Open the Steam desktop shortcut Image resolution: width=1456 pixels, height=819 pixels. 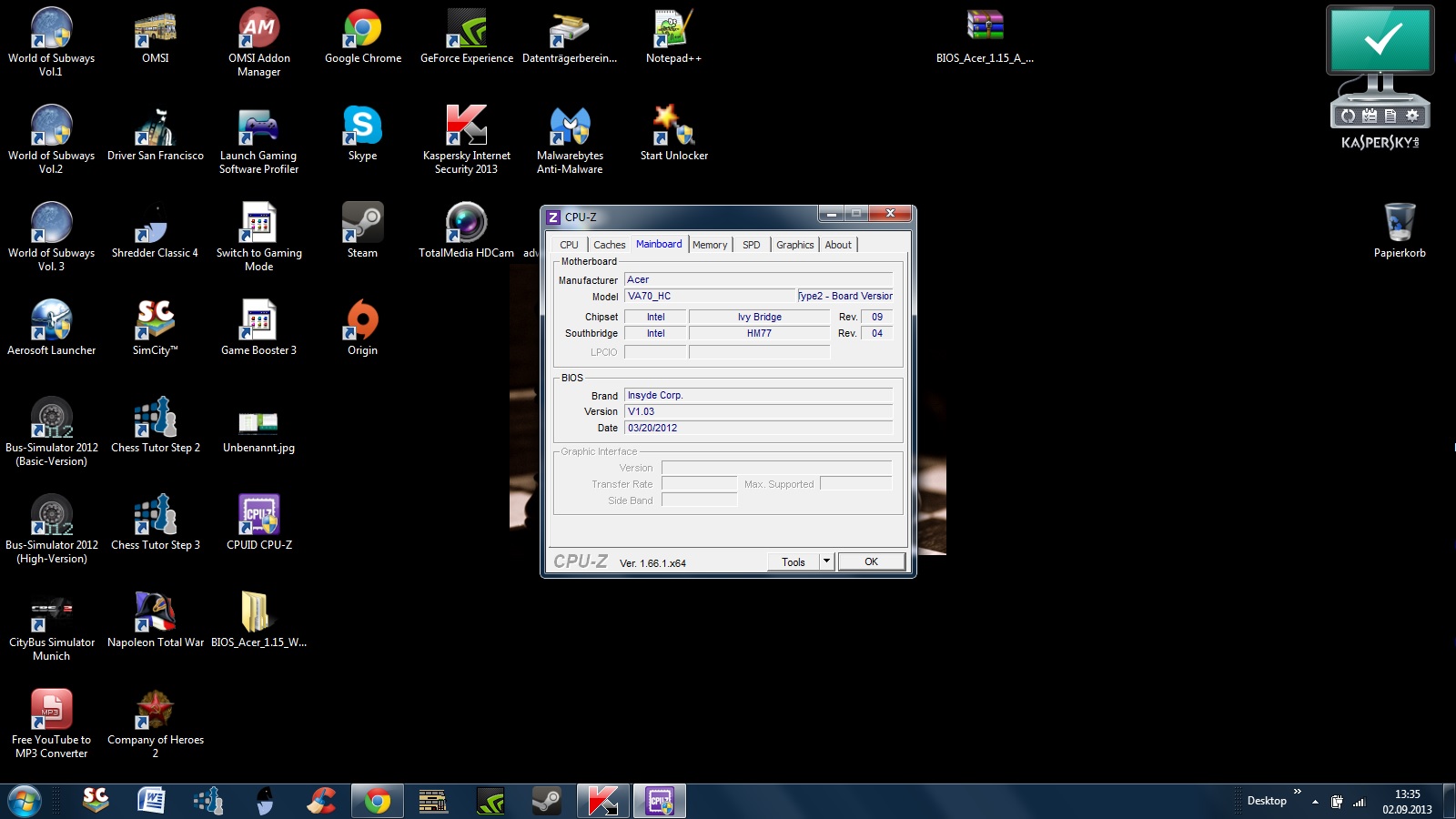coord(362,231)
